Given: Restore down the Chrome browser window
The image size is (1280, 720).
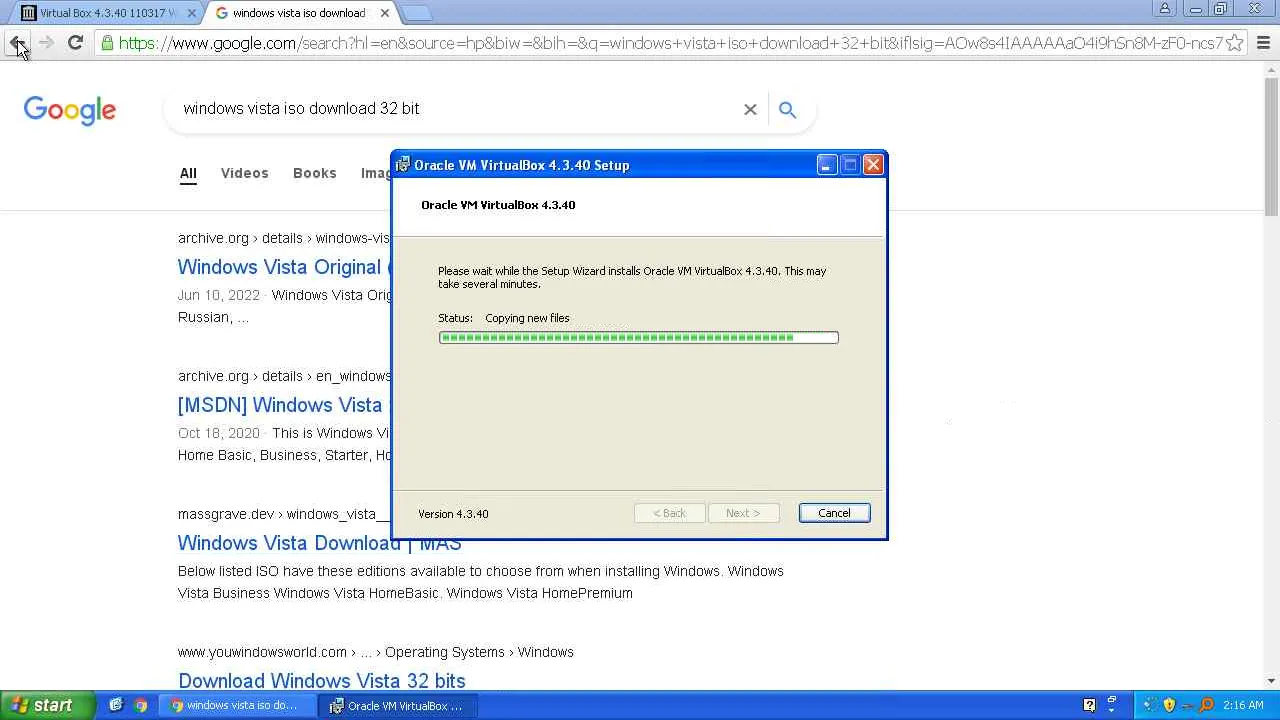Looking at the screenshot, I should point(1220,9).
